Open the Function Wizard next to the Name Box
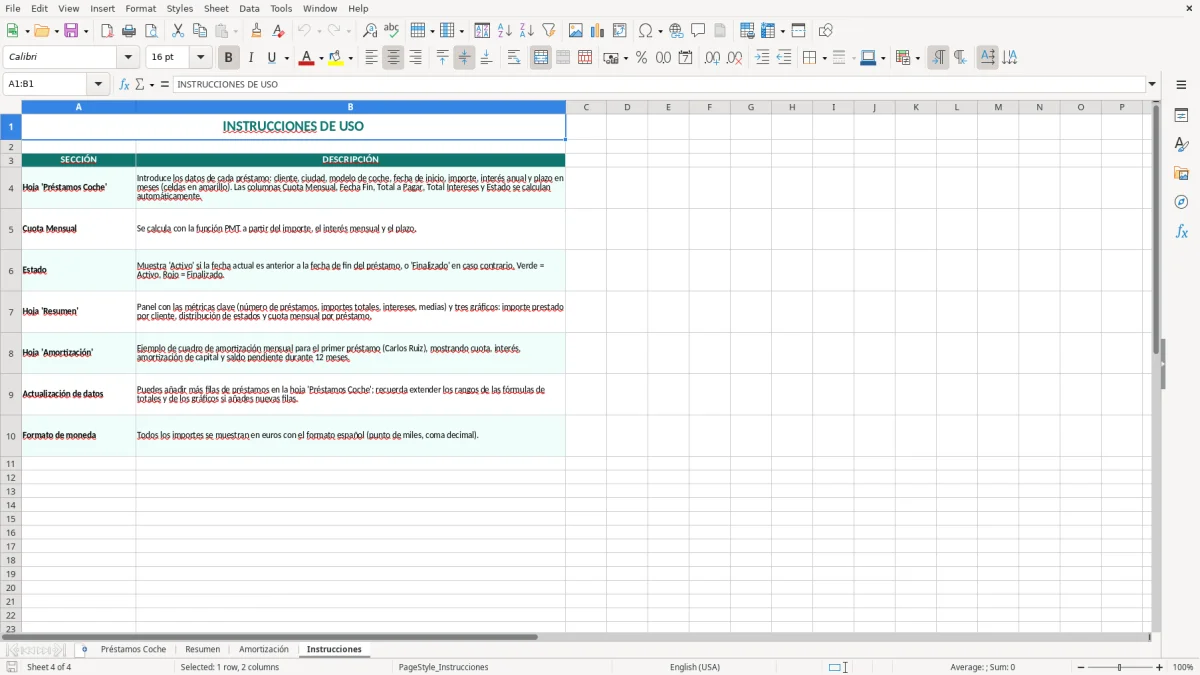The height and width of the screenshot is (675, 1200). [125, 85]
